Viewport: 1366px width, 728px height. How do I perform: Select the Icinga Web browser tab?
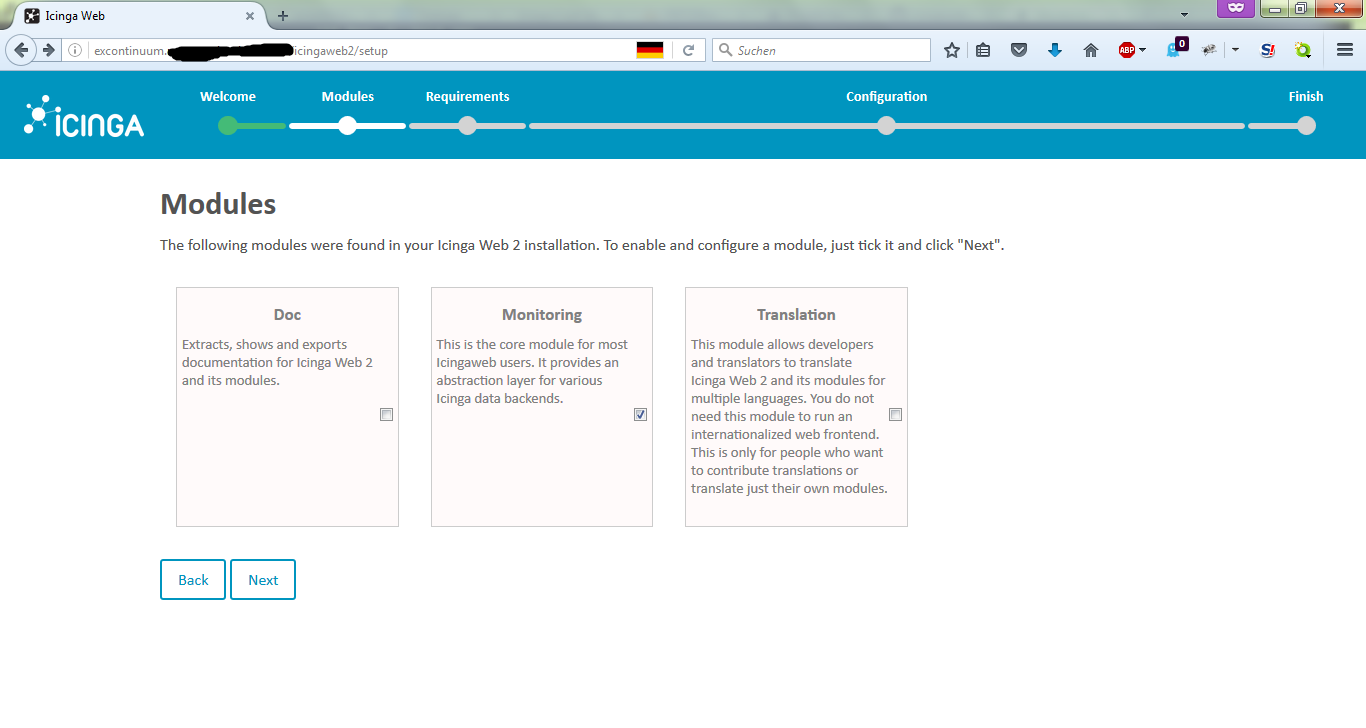pos(138,16)
